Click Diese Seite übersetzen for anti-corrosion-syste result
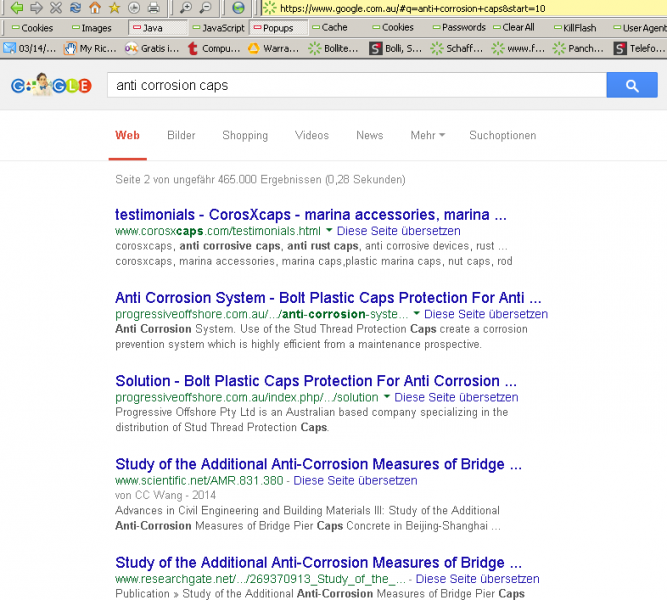The width and height of the screenshot is (667, 600). pos(486,314)
